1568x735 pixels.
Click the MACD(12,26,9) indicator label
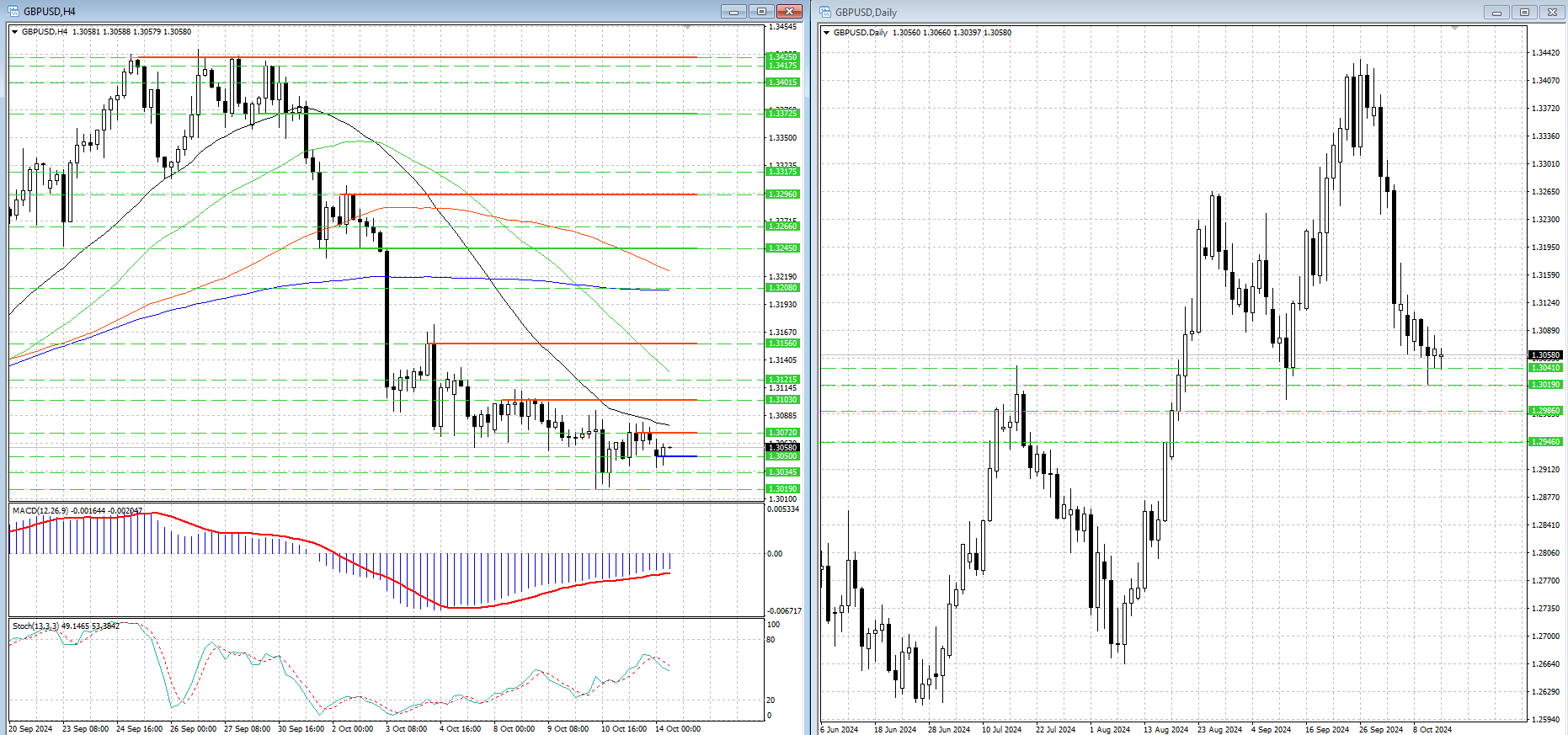point(76,510)
